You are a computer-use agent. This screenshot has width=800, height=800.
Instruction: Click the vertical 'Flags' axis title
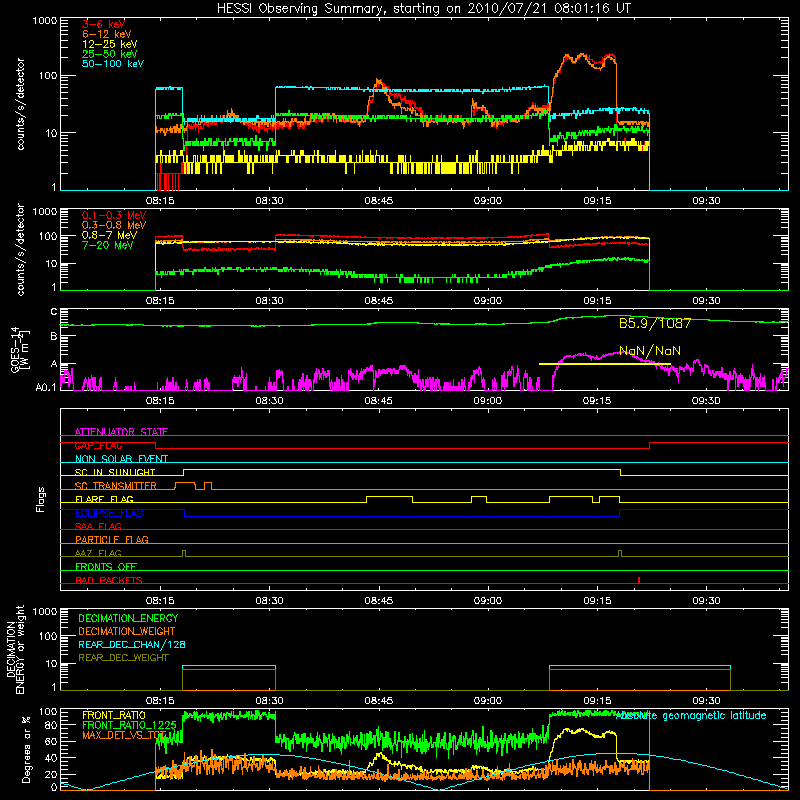coord(40,499)
